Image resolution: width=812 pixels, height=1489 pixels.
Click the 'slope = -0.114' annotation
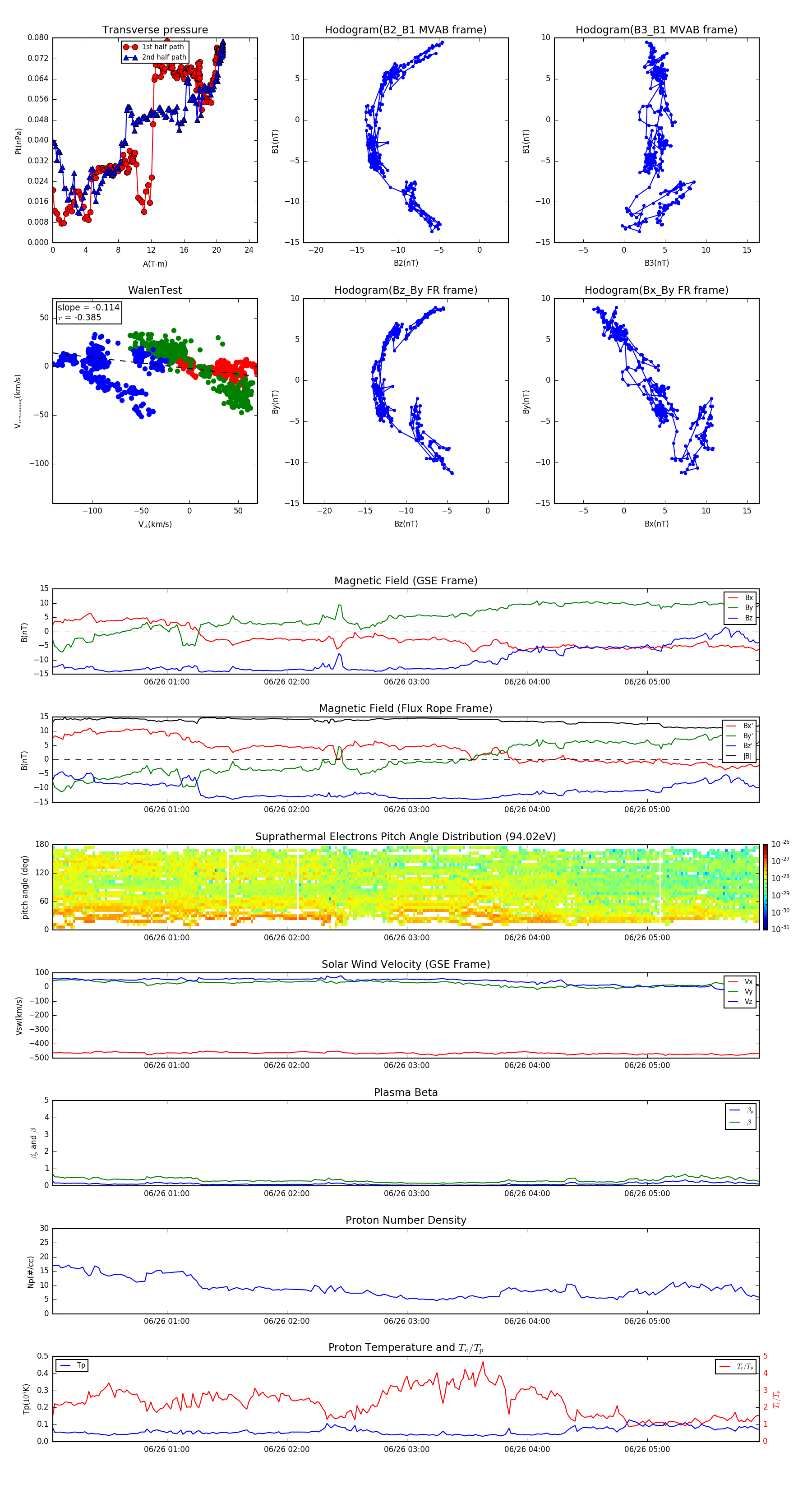pyautogui.click(x=88, y=308)
